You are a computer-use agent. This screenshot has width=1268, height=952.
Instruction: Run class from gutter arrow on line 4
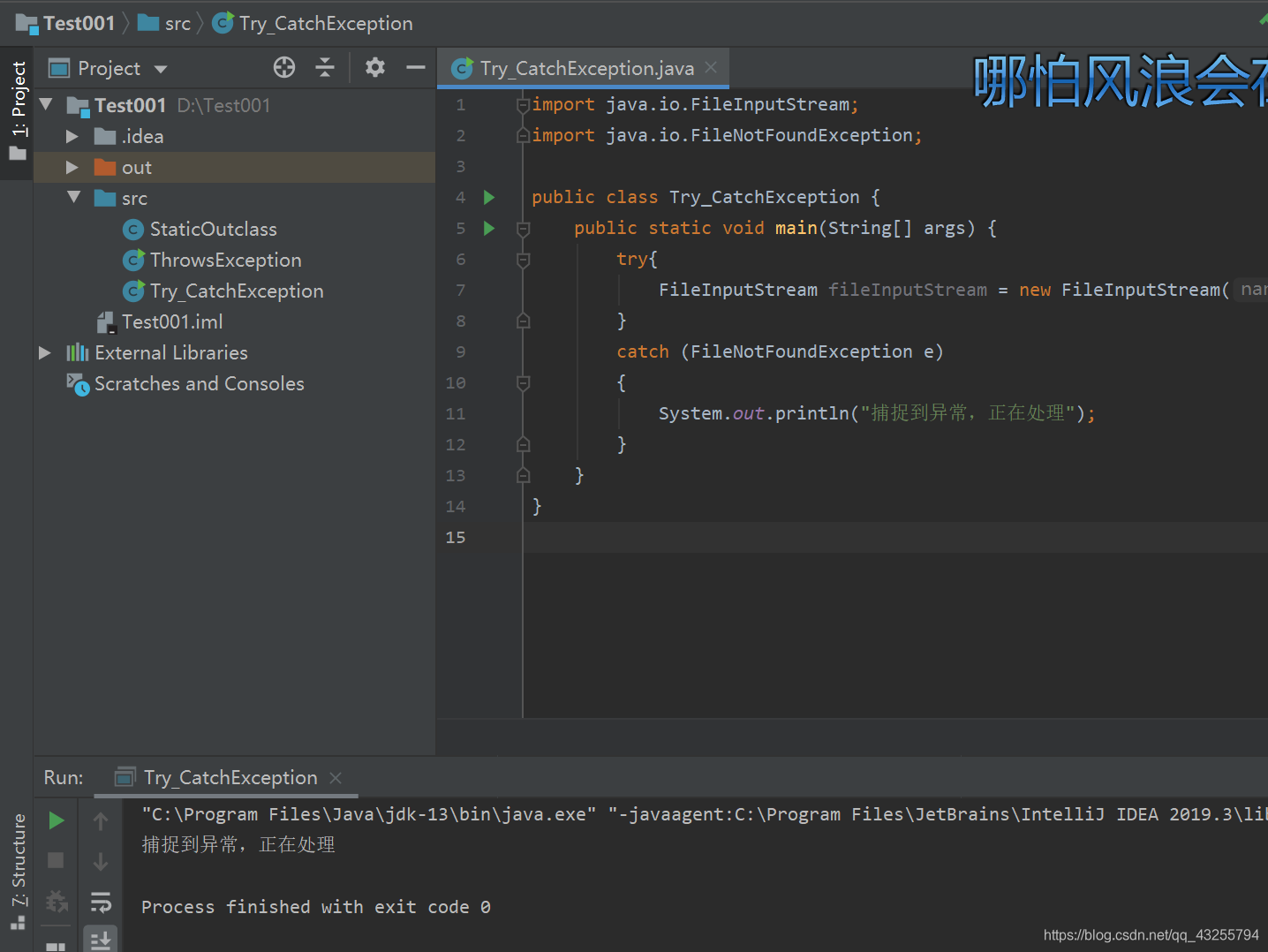point(488,198)
